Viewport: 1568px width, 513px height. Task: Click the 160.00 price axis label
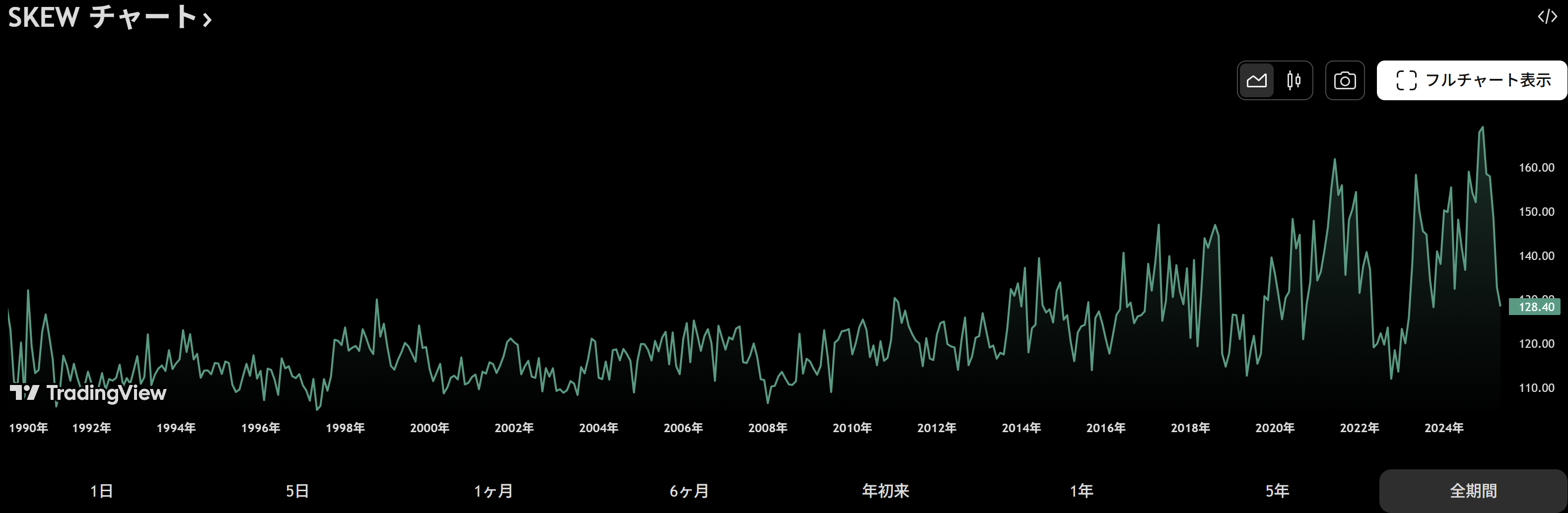[1536, 167]
